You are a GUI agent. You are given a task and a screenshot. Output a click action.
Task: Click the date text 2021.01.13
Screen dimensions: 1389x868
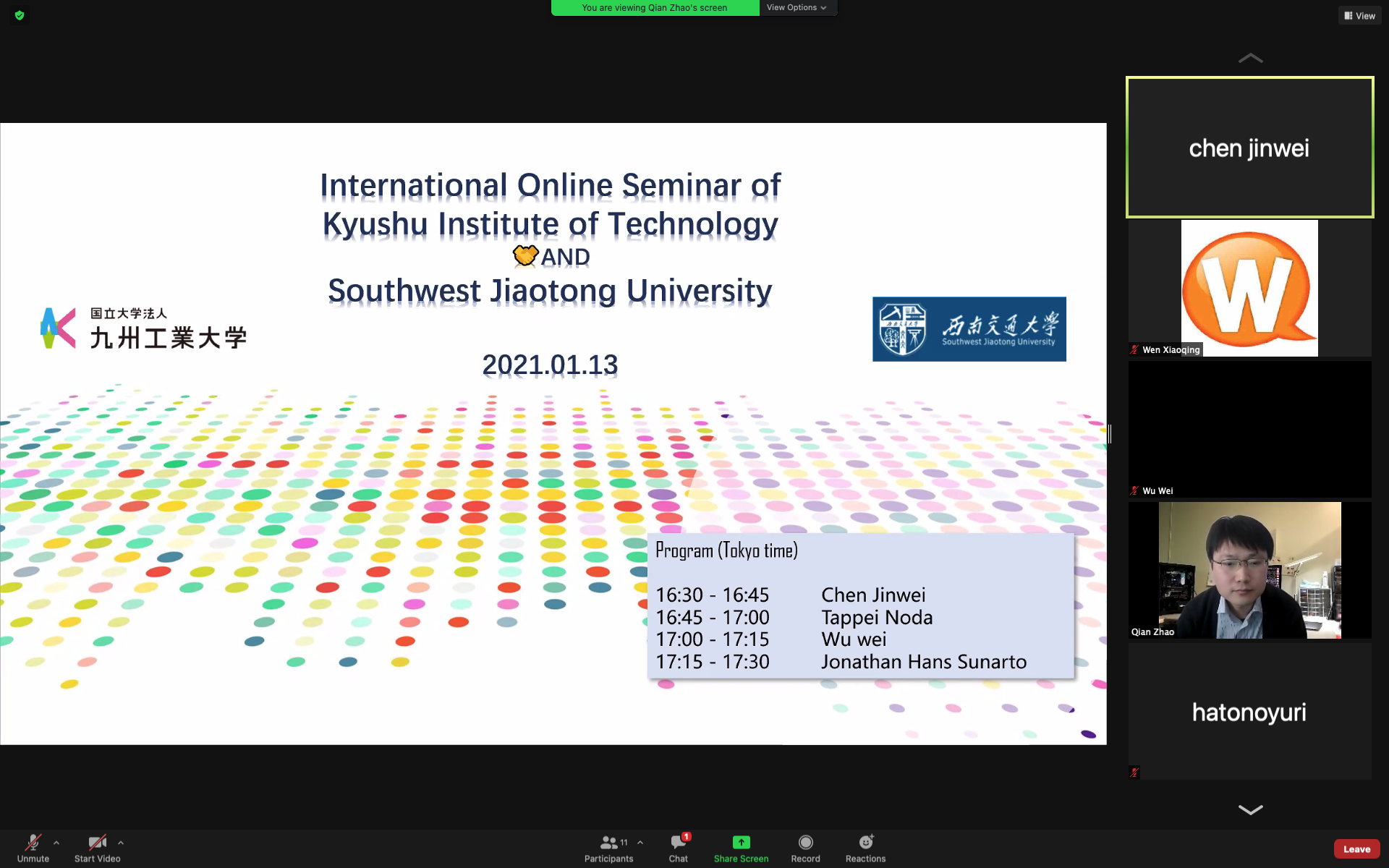[x=550, y=365]
